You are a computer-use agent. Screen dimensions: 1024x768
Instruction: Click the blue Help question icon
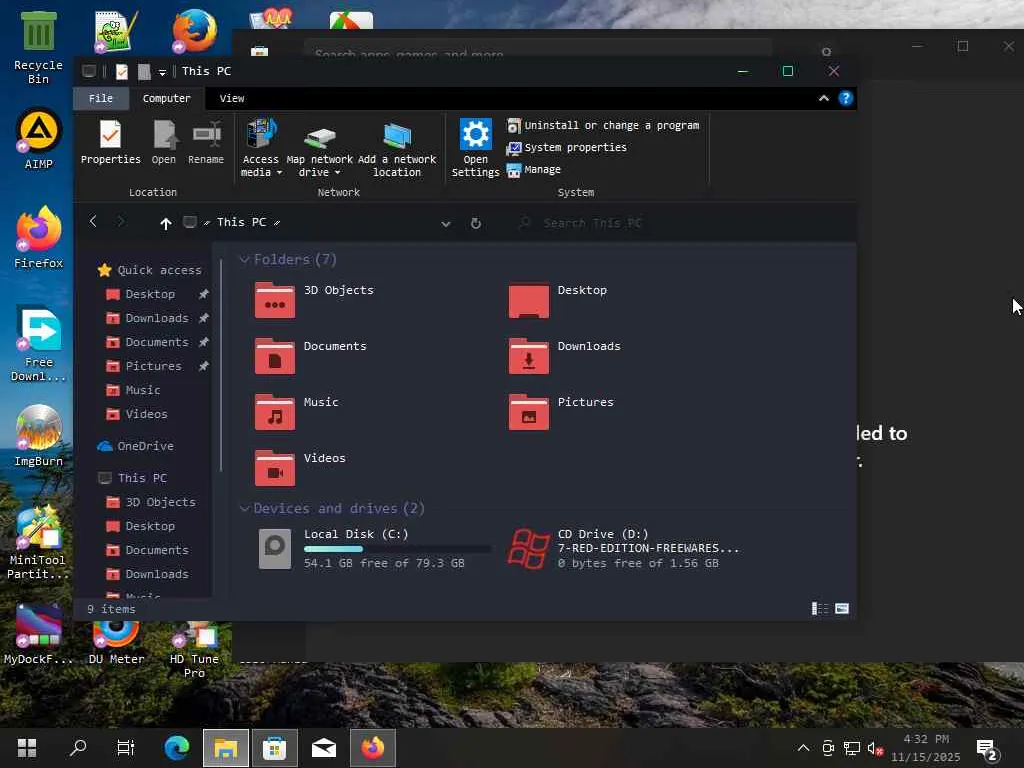[x=846, y=98]
